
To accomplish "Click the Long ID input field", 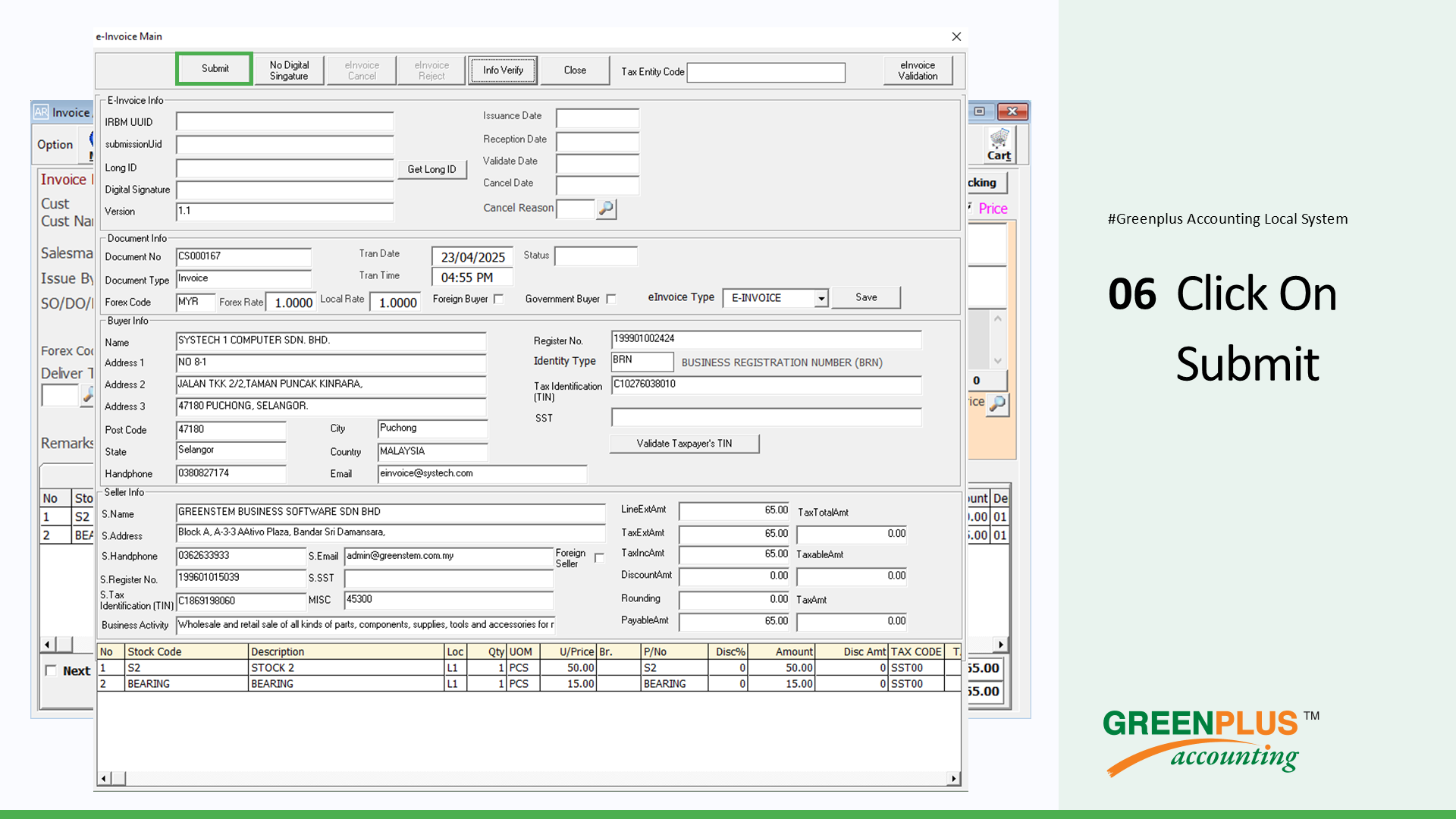I will 284,168.
